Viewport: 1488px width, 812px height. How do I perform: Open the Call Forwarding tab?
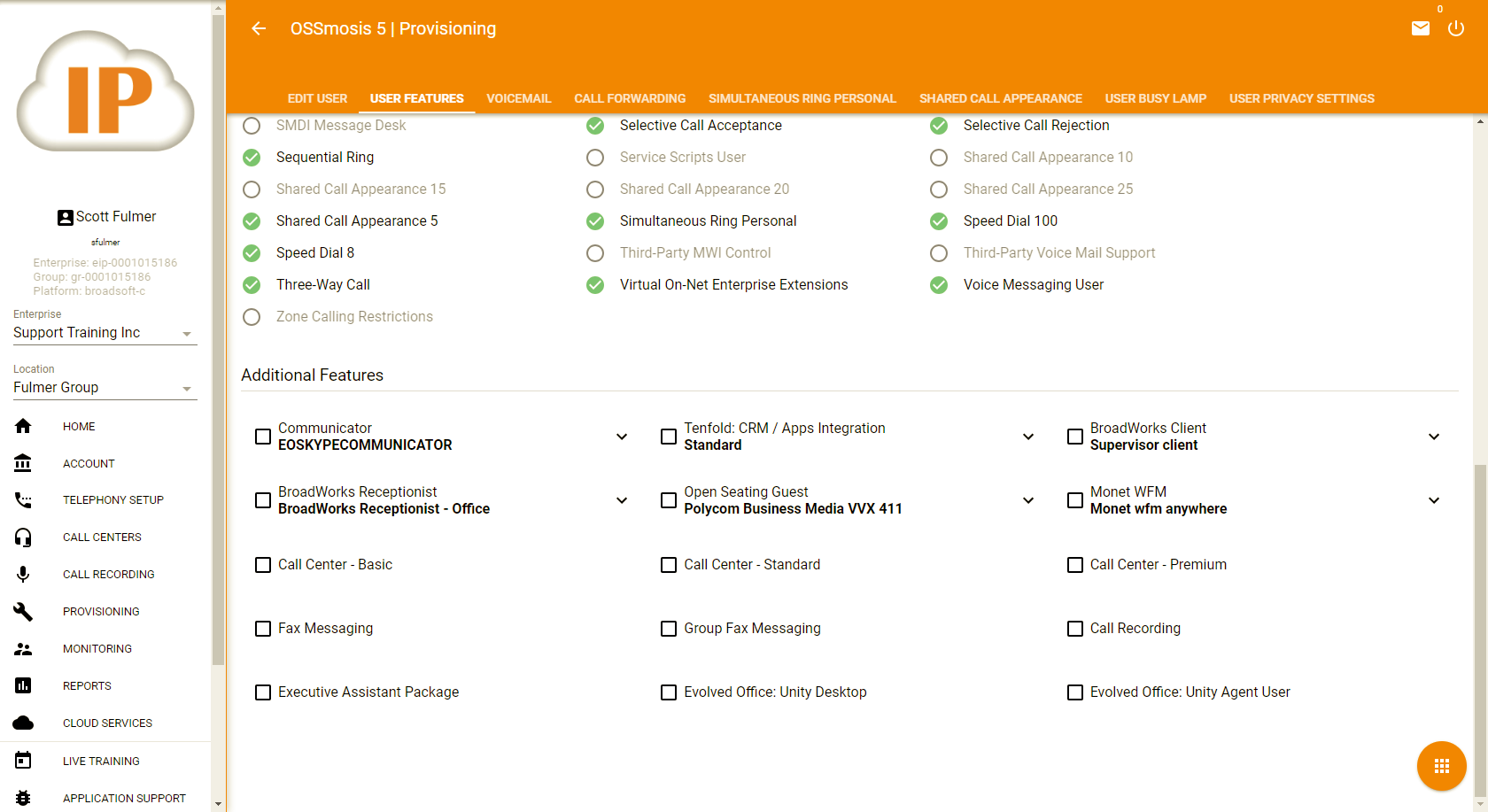630,98
